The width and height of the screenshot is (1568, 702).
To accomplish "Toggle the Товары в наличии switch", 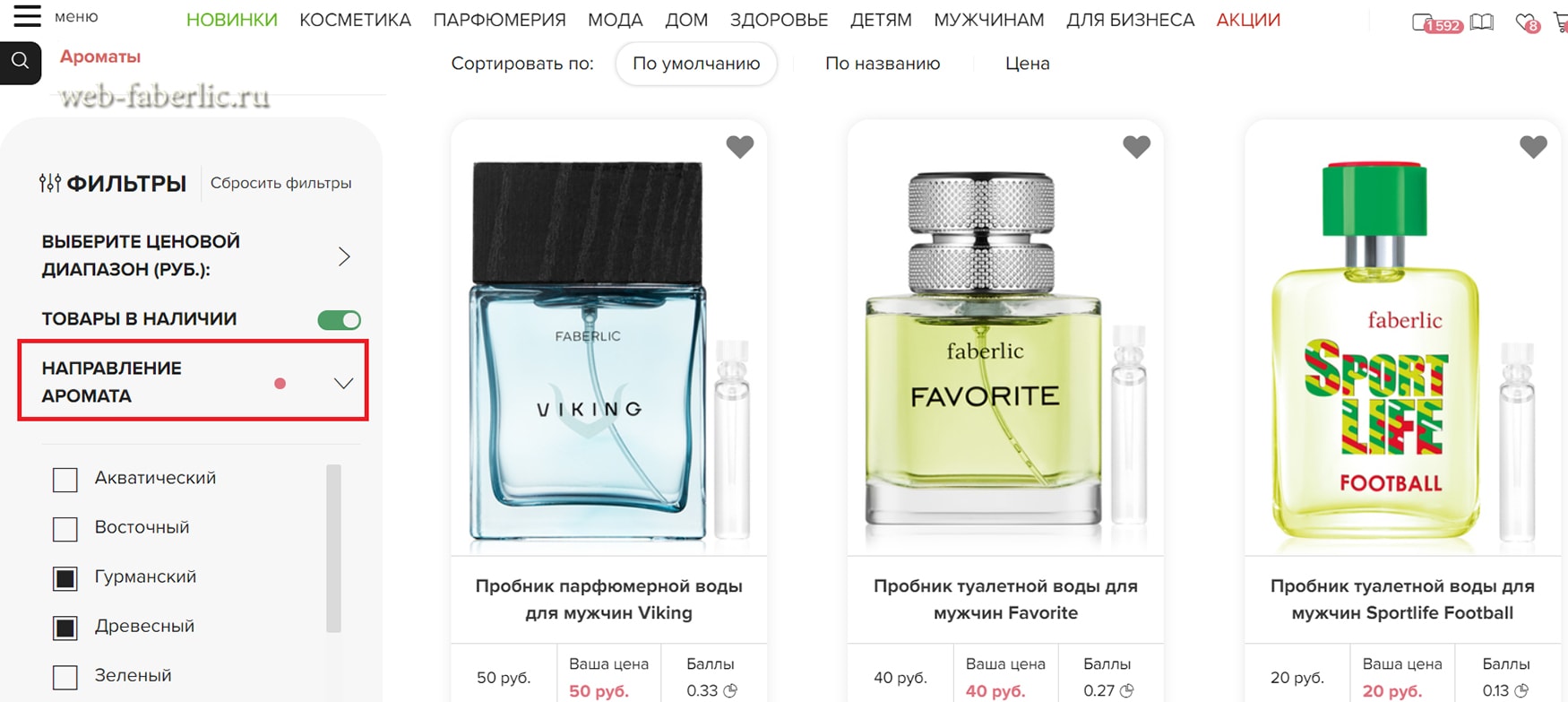I will 340,320.
